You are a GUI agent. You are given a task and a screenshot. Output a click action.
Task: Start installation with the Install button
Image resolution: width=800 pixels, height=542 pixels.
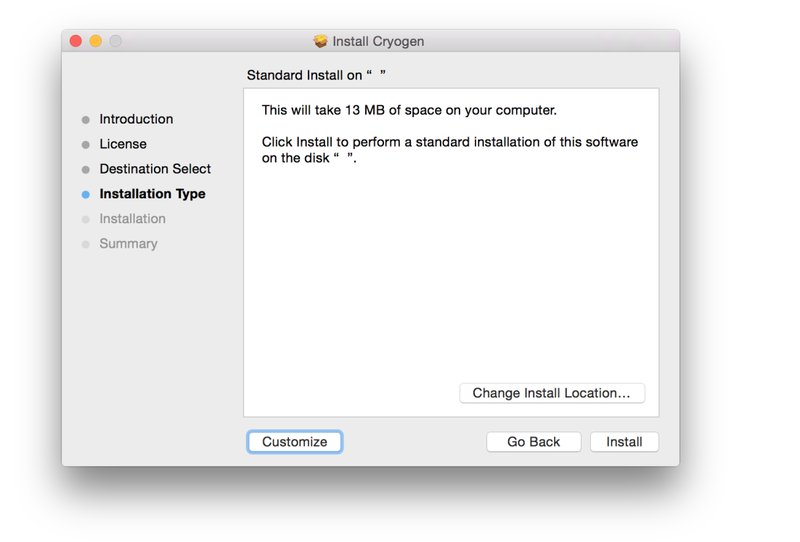[x=624, y=442]
